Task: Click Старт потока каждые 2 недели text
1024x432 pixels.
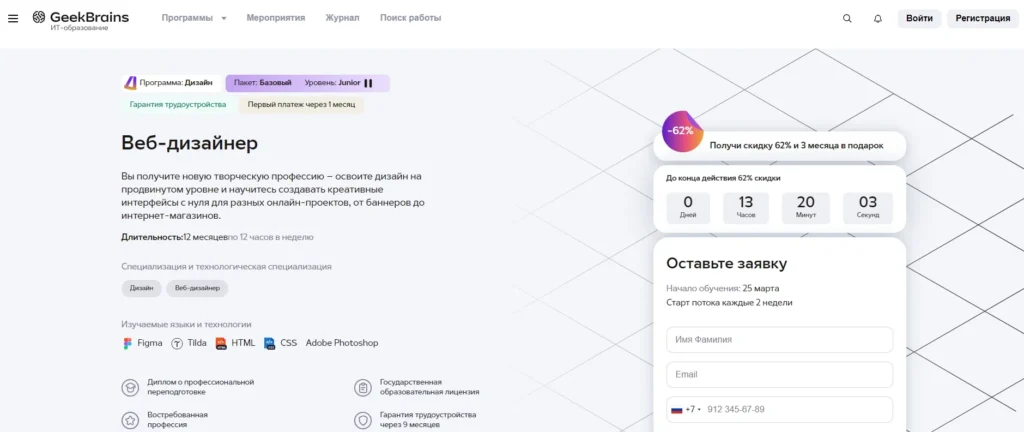Action: 729,303
